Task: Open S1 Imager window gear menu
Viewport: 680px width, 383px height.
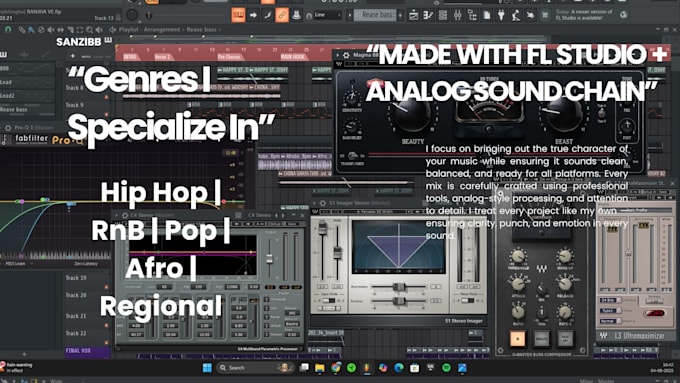Action: click(x=323, y=203)
